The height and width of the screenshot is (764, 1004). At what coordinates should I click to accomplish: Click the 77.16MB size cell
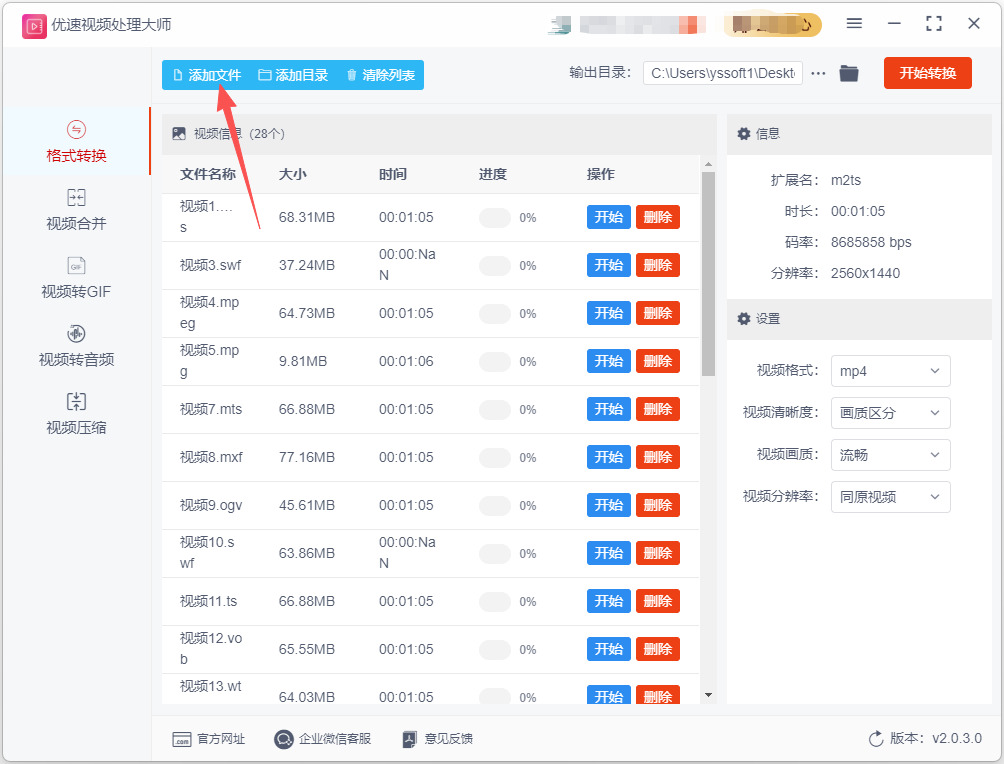pyautogui.click(x=307, y=457)
